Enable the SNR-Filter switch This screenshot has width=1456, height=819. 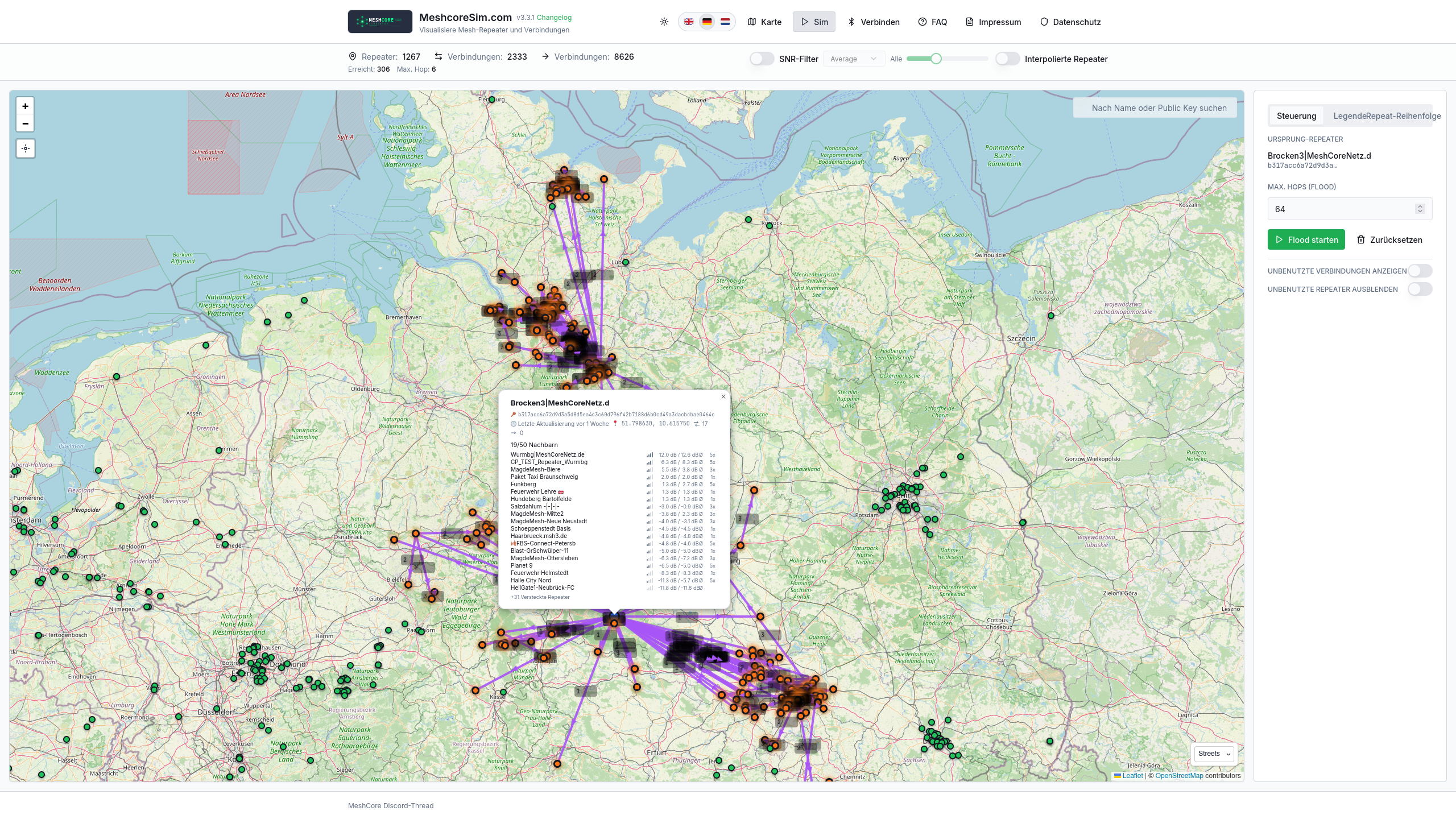click(x=762, y=59)
